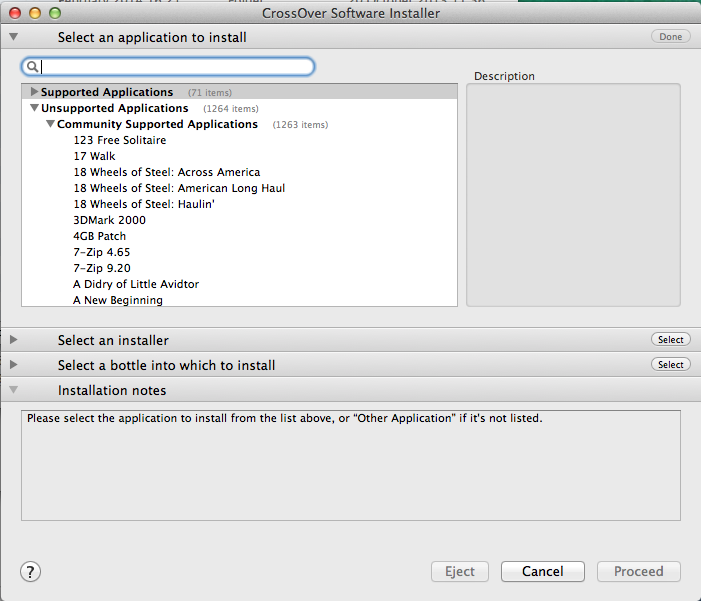701x601 pixels.
Task: Click Unsupported Applications label
Action: point(115,108)
